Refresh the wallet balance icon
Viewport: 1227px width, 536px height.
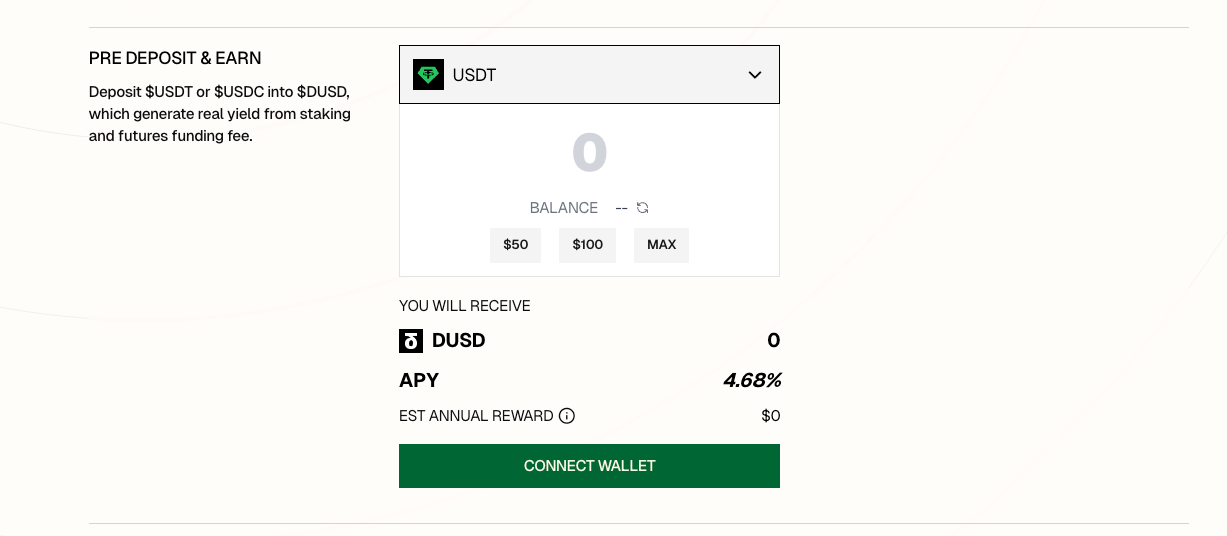coord(643,208)
